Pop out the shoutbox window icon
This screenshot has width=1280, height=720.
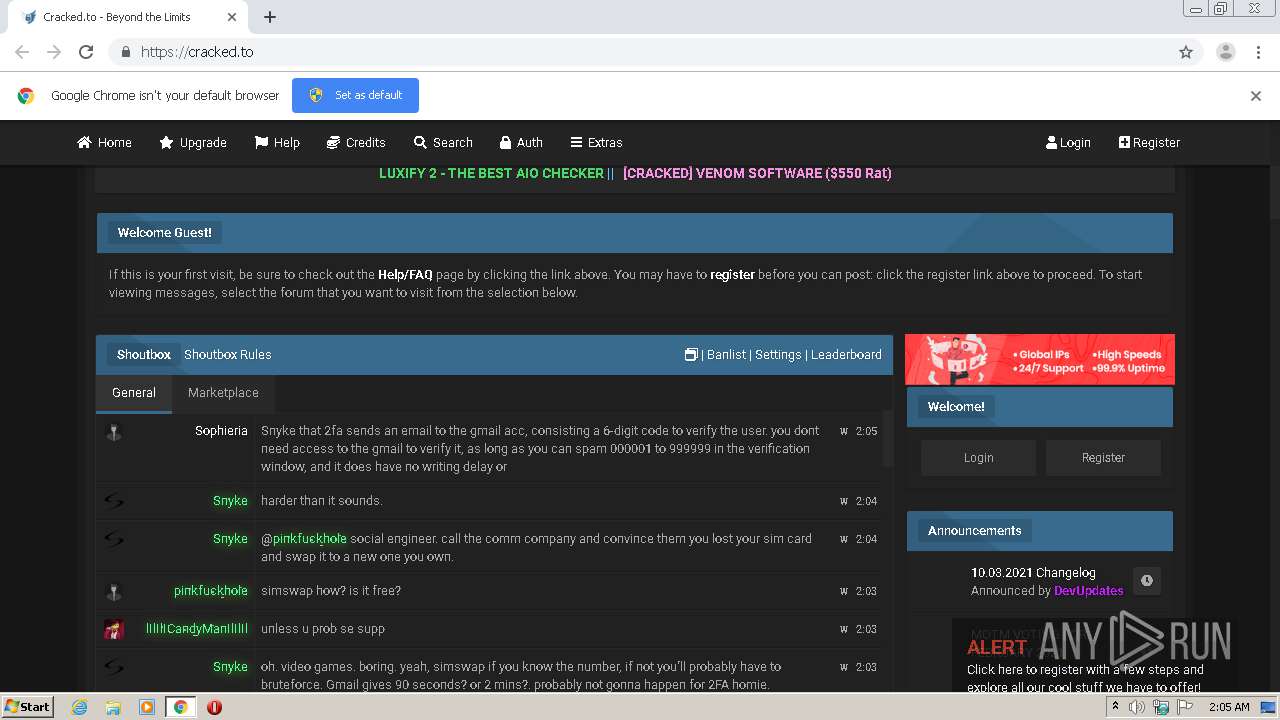[691, 354]
